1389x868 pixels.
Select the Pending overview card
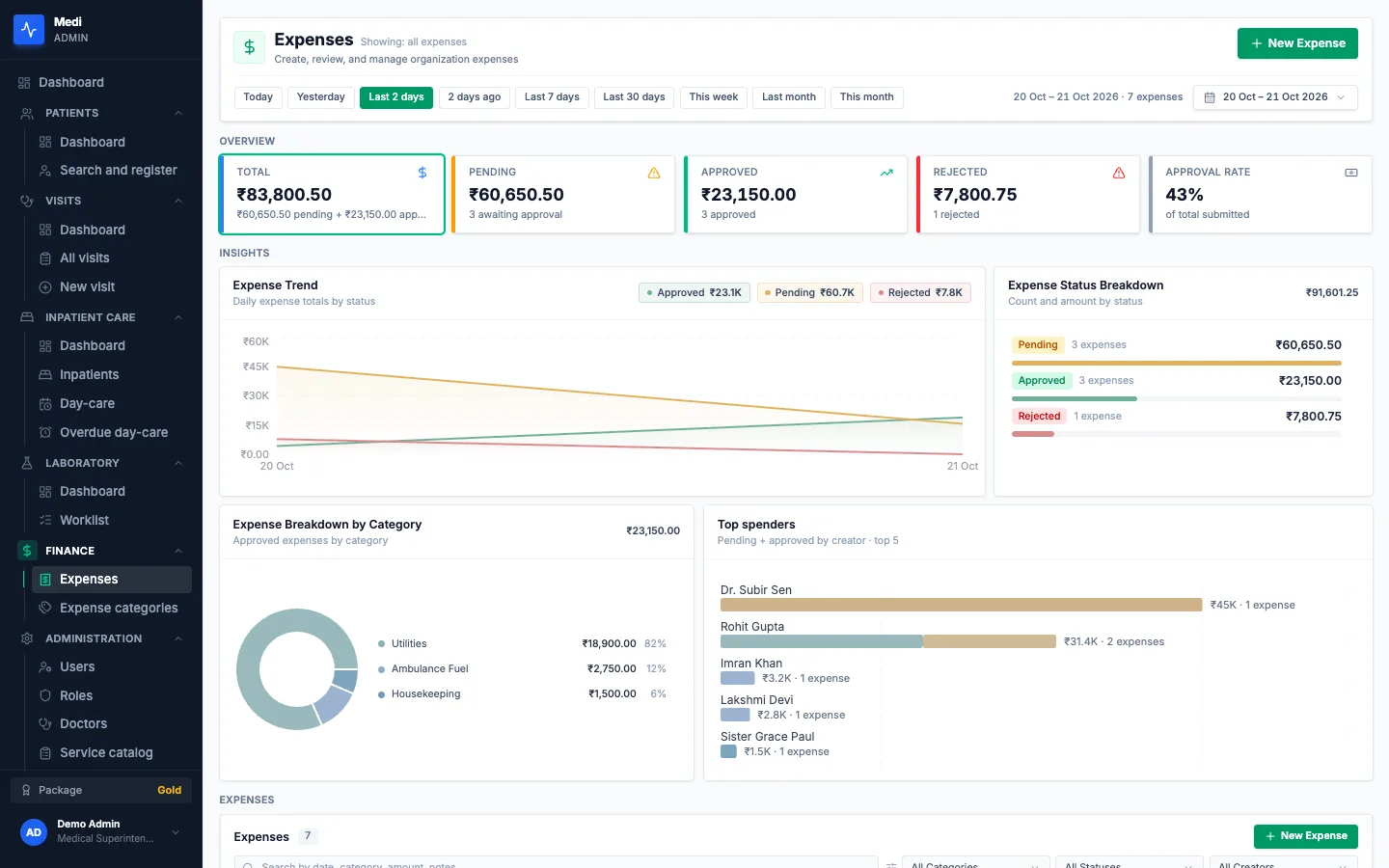pos(563,195)
